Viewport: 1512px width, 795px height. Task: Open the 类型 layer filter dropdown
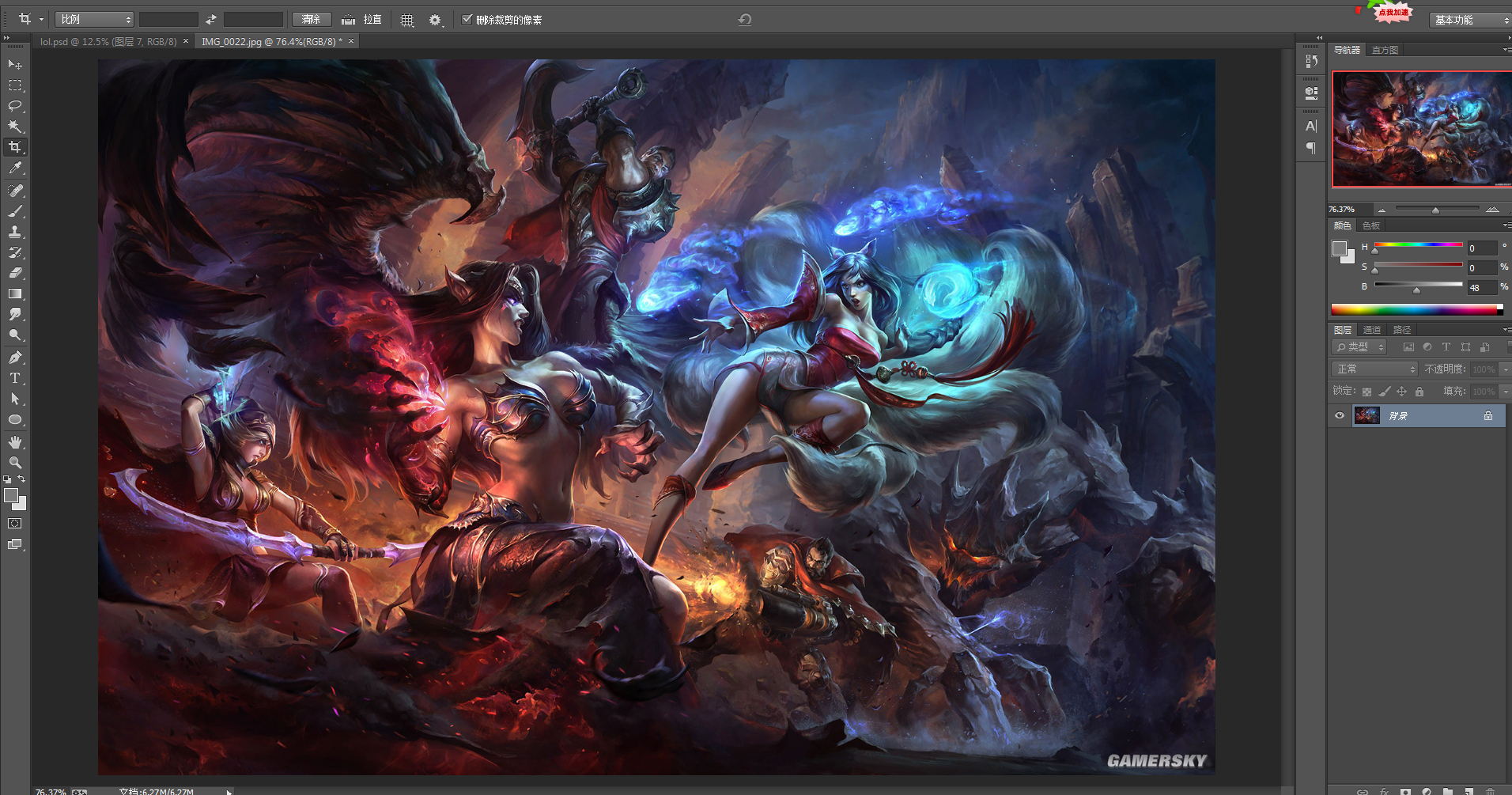pos(1359,347)
